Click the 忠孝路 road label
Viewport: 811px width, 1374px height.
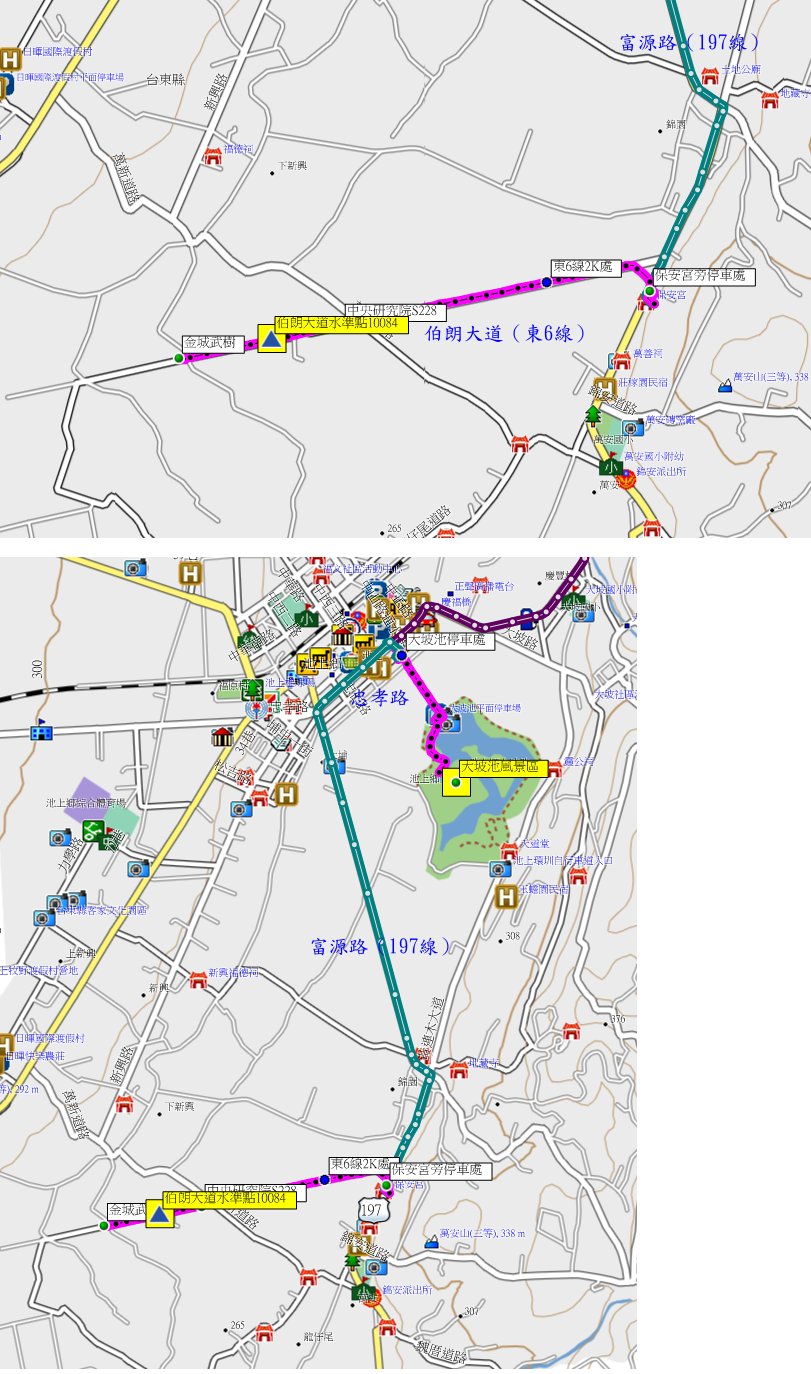click(377, 699)
